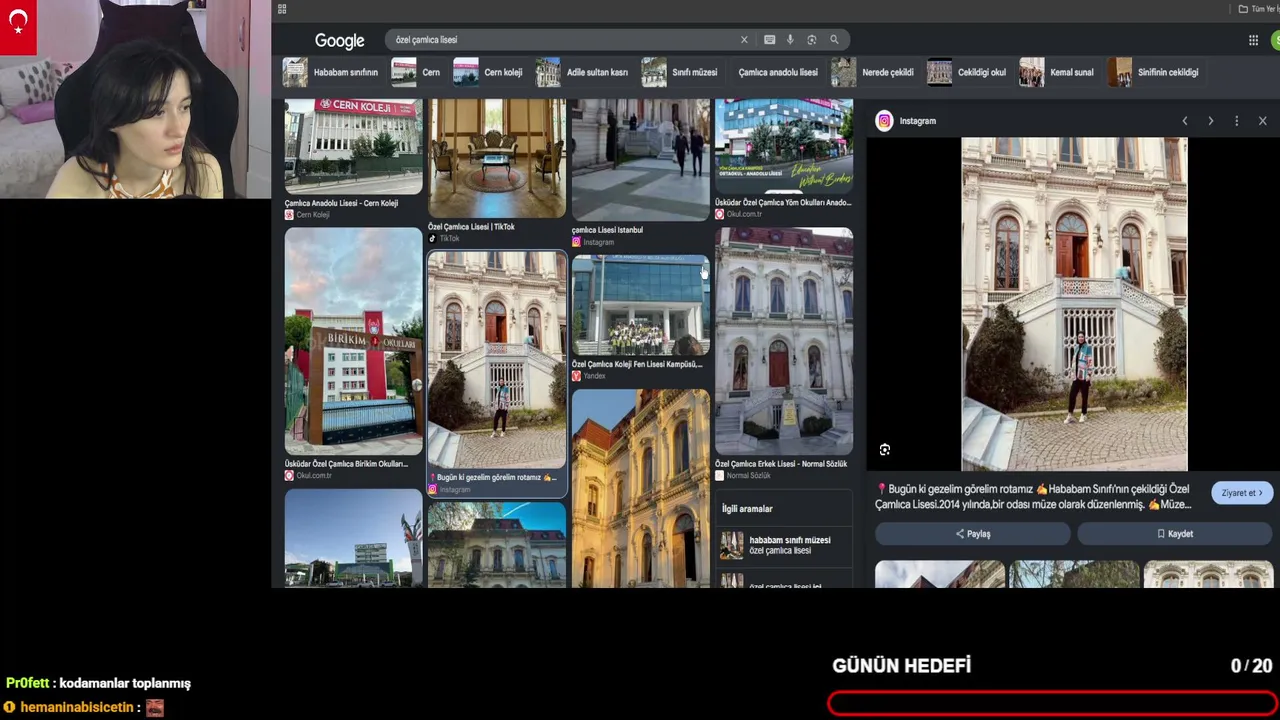The width and height of the screenshot is (1280, 720).
Task: Click the 'GÜNÜN HEDEFİ' stream goal text
Action: 901,666
